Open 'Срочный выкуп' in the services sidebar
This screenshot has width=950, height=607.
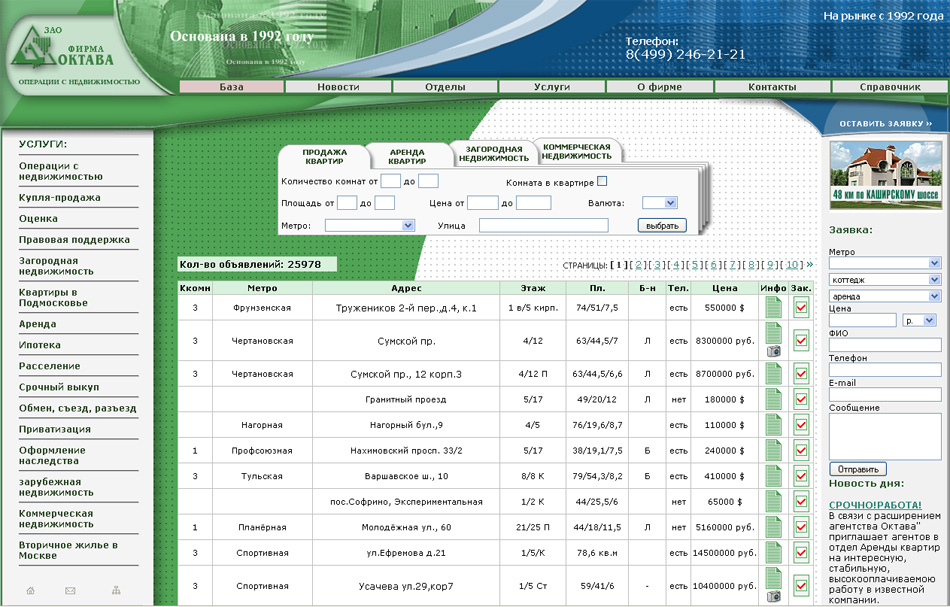click(59, 387)
